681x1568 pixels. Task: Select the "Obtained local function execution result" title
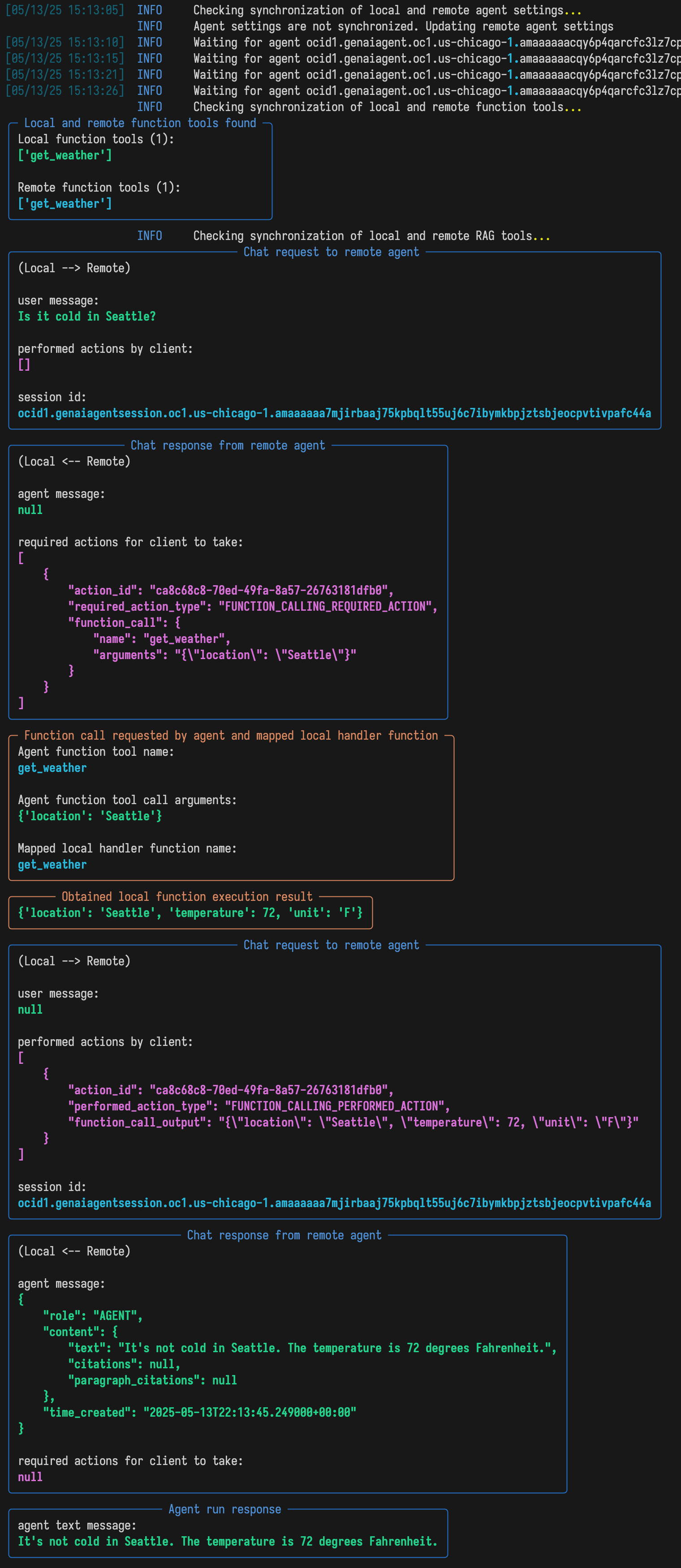point(186,897)
